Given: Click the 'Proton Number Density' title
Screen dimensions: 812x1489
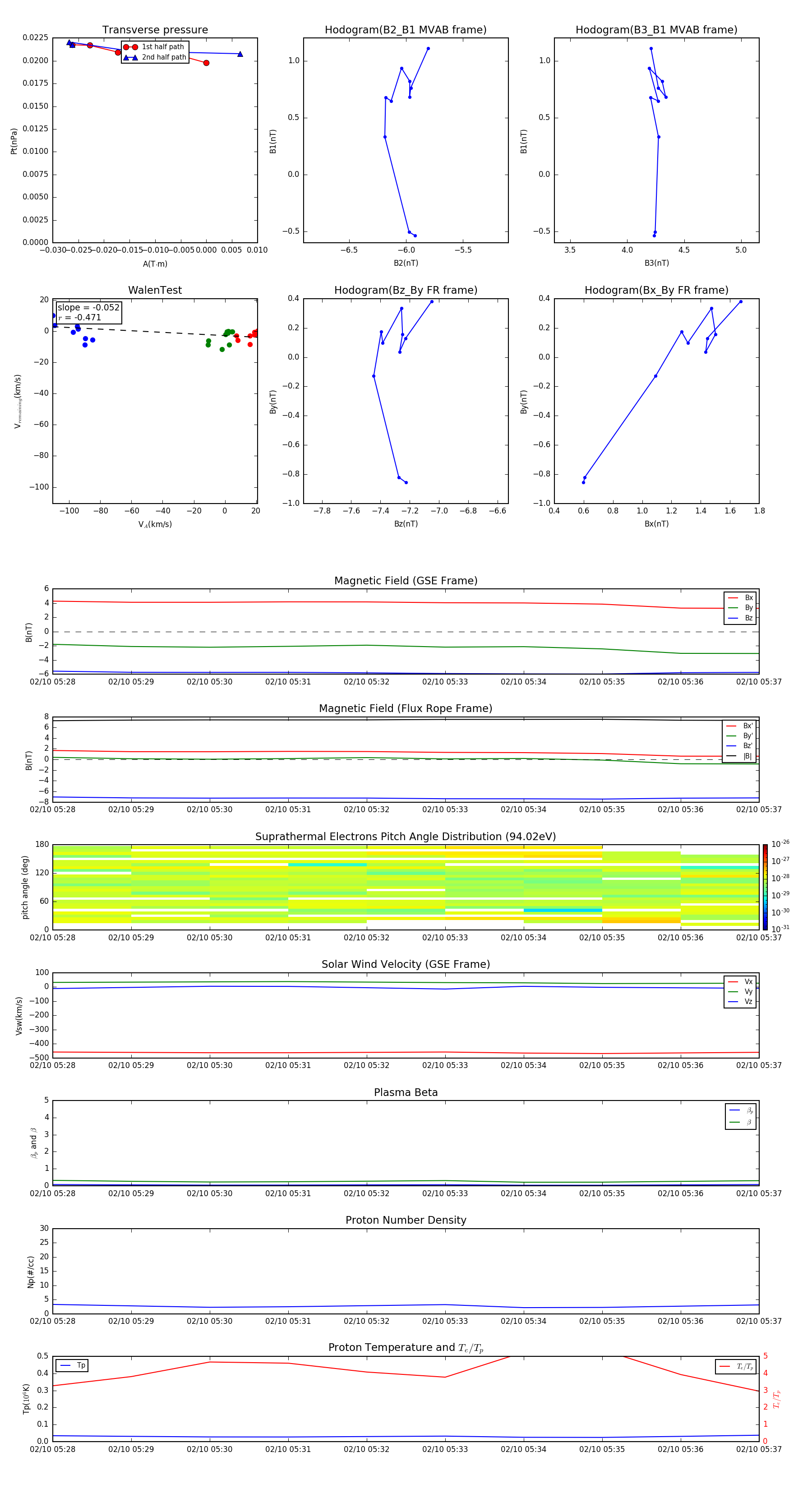Looking at the screenshot, I should point(406,1220).
